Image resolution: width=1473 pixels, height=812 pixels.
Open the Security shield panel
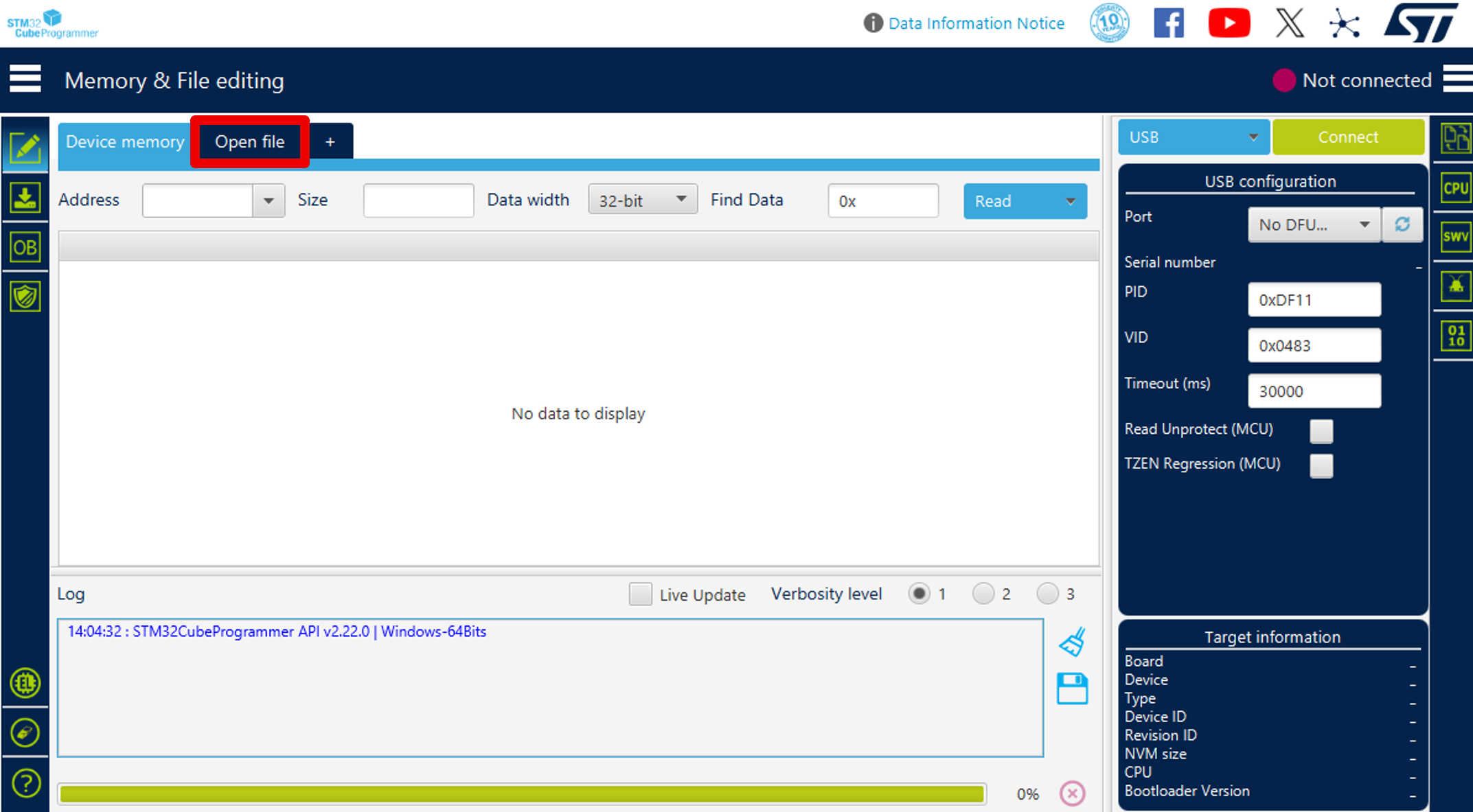(25, 297)
